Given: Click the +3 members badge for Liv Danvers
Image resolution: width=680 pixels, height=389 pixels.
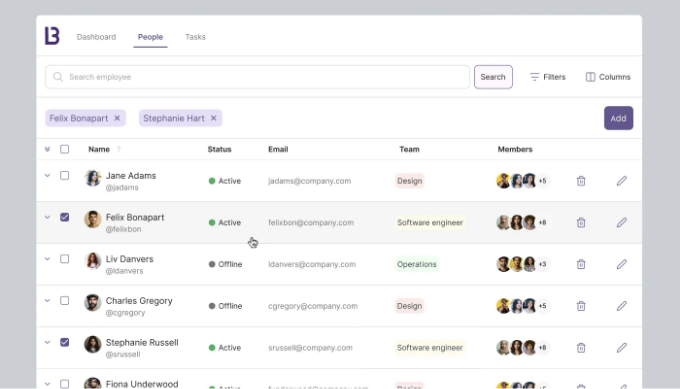Looking at the screenshot, I should pos(543,264).
